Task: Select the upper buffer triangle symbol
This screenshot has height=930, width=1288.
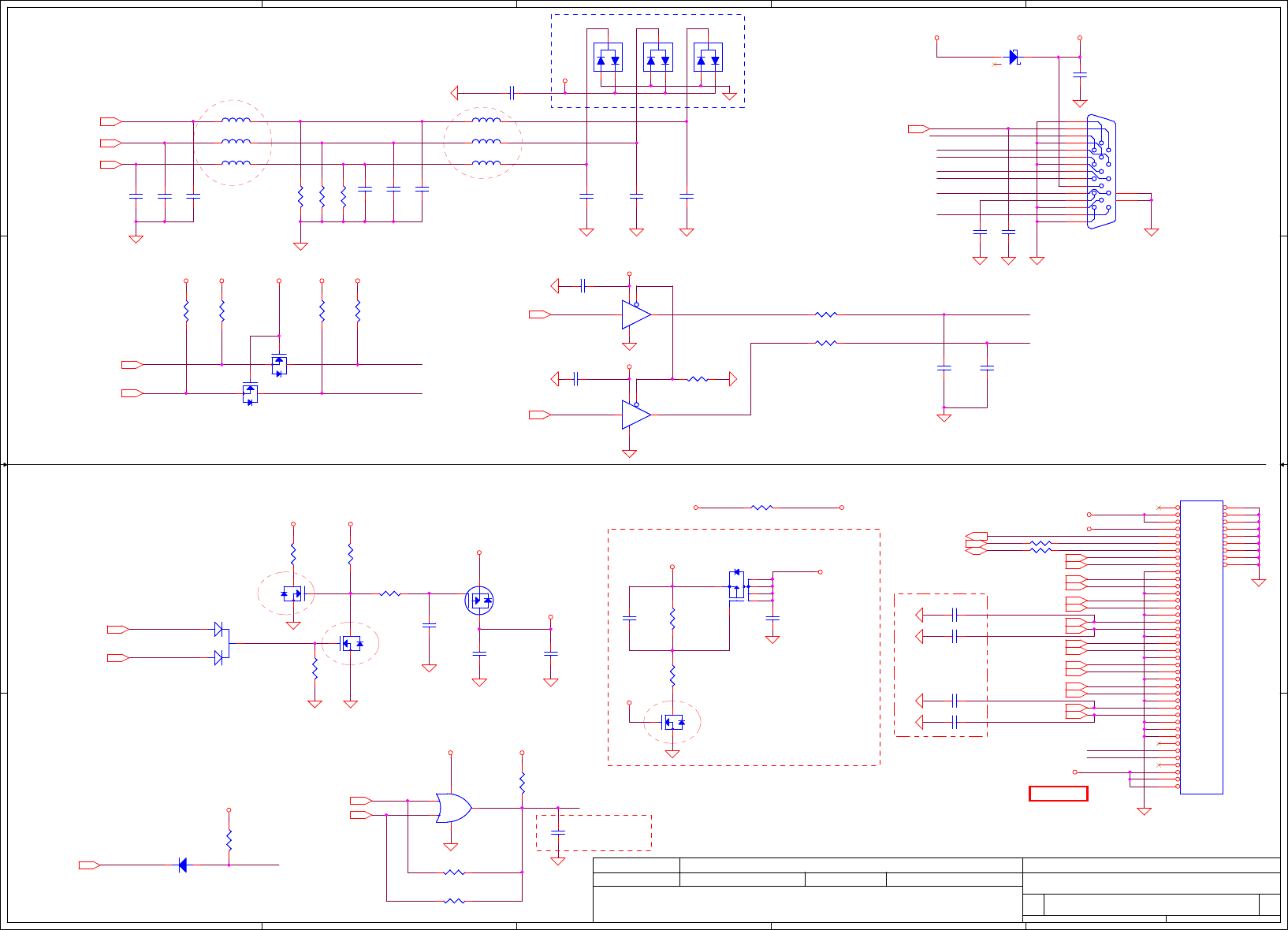Action: tap(636, 314)
